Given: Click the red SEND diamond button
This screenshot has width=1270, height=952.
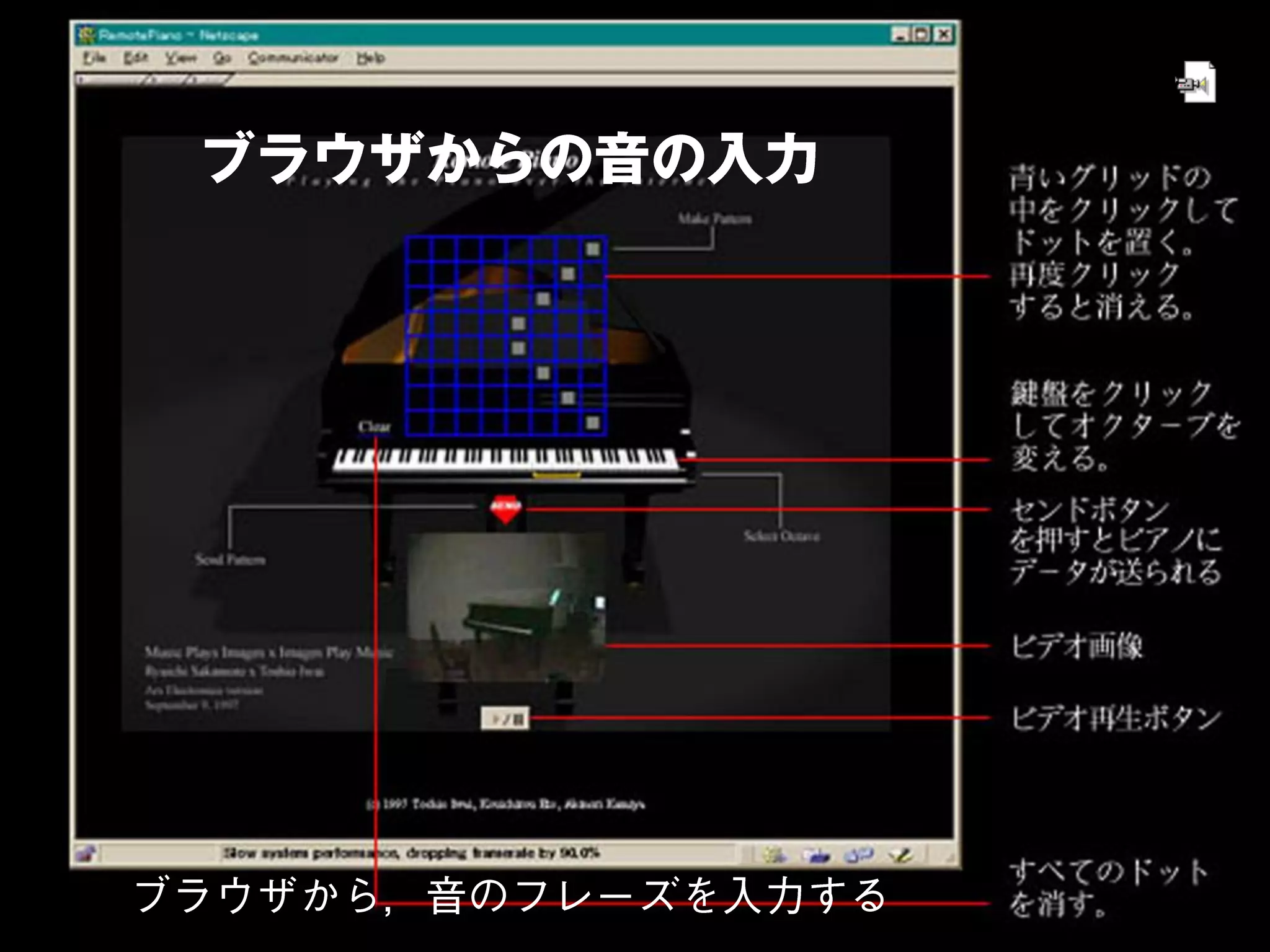Looking at the screenshot, I should [505, 508].
